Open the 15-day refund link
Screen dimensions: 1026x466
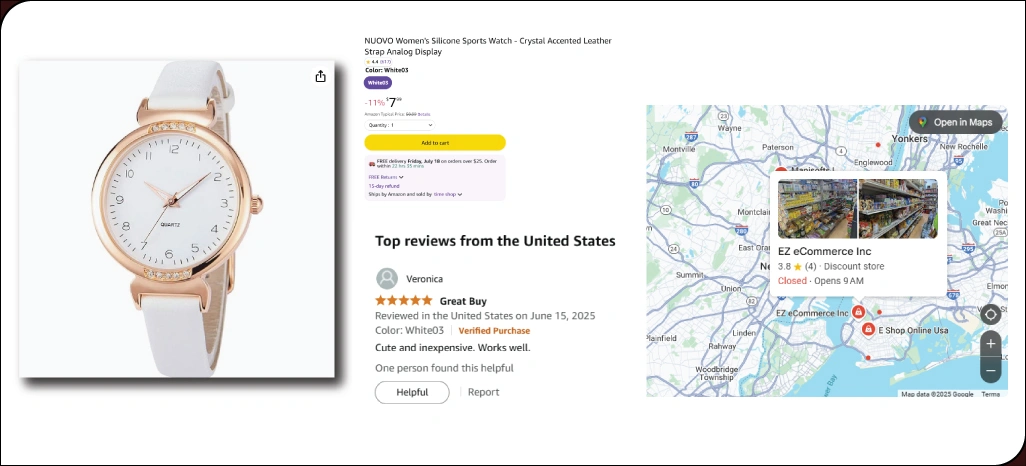coord(384,186)
